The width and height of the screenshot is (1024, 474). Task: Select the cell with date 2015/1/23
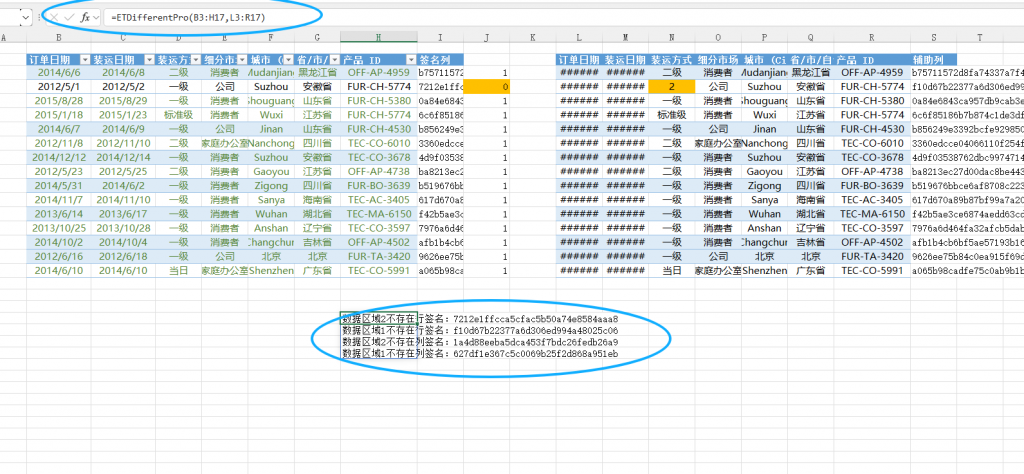point(123,115)
